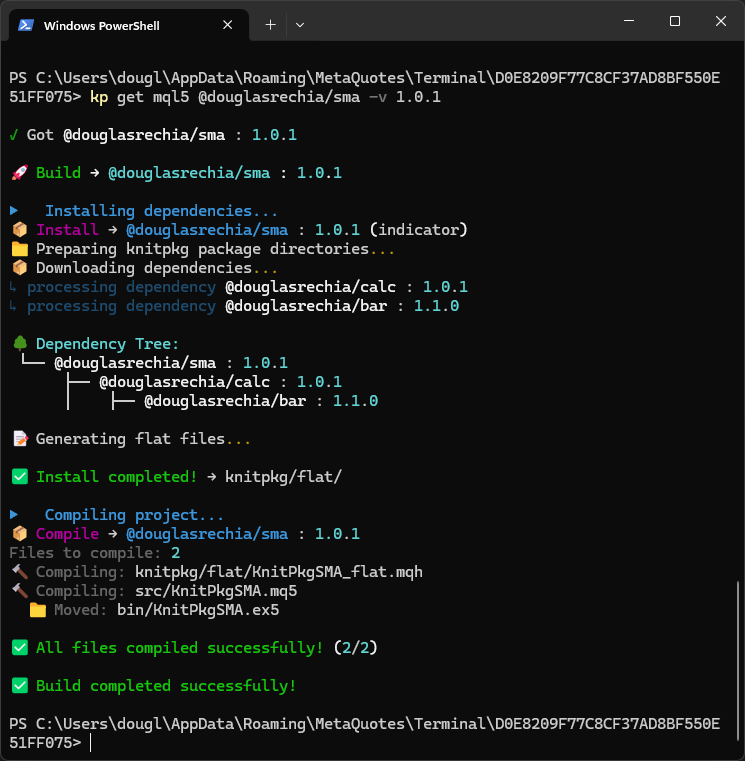Click the hammer icon beside src/KnitPkgSMA.mq5
Screen dimensions: 745x761
pyautogui.click(x=20, y=591)
